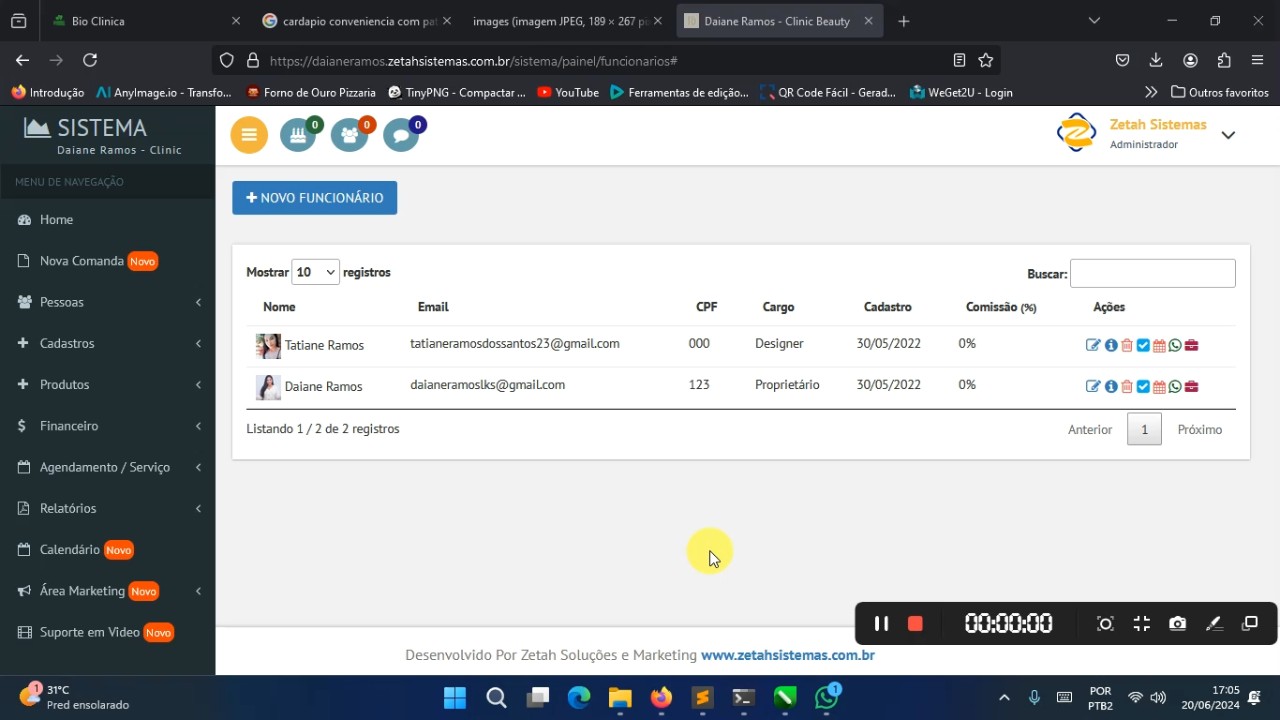The width and height of the screenshot is (1280, 720).
Task: Open File Explorer from the taskbar
Action: (620, 698)
